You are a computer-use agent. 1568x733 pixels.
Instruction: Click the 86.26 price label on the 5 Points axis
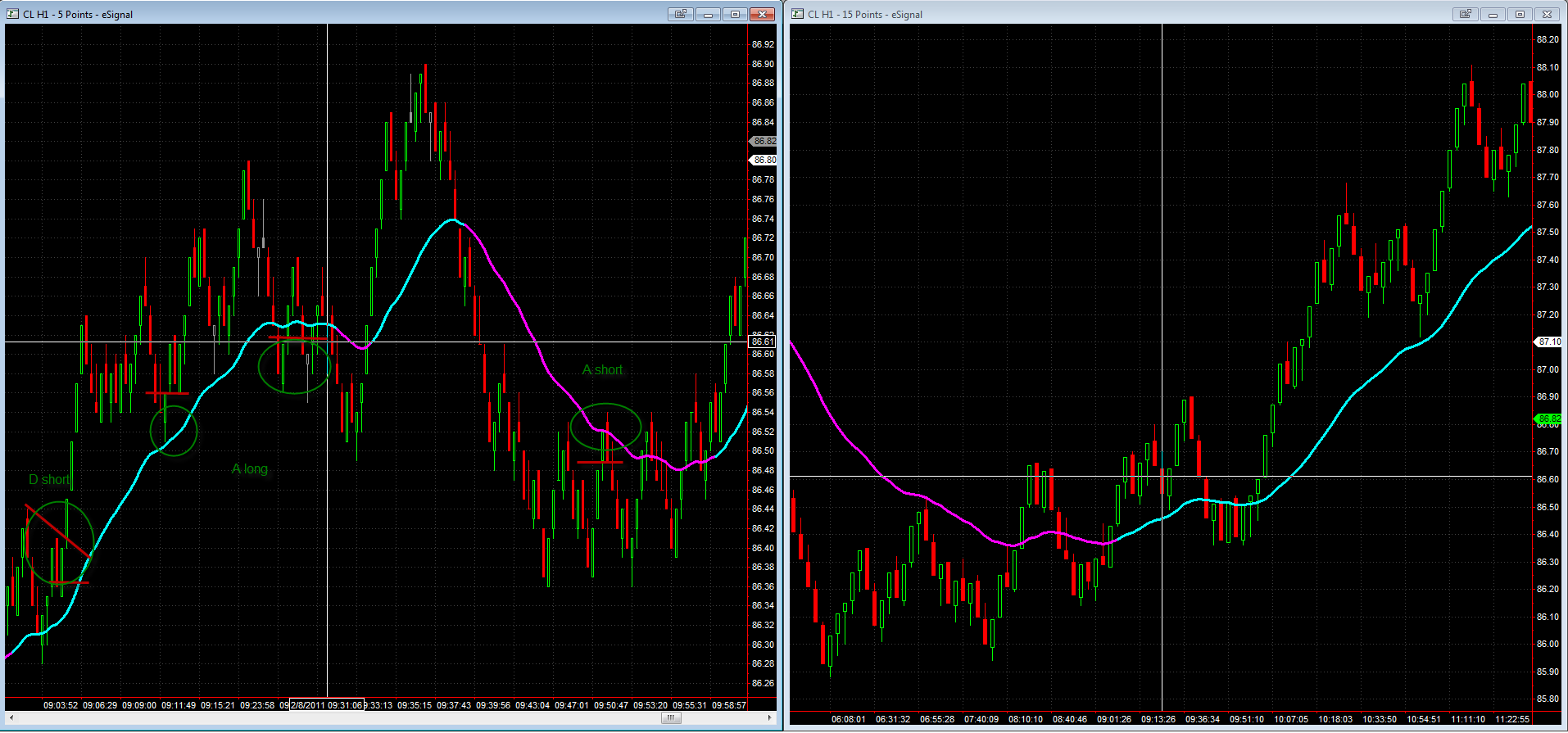tap(763, 683)
